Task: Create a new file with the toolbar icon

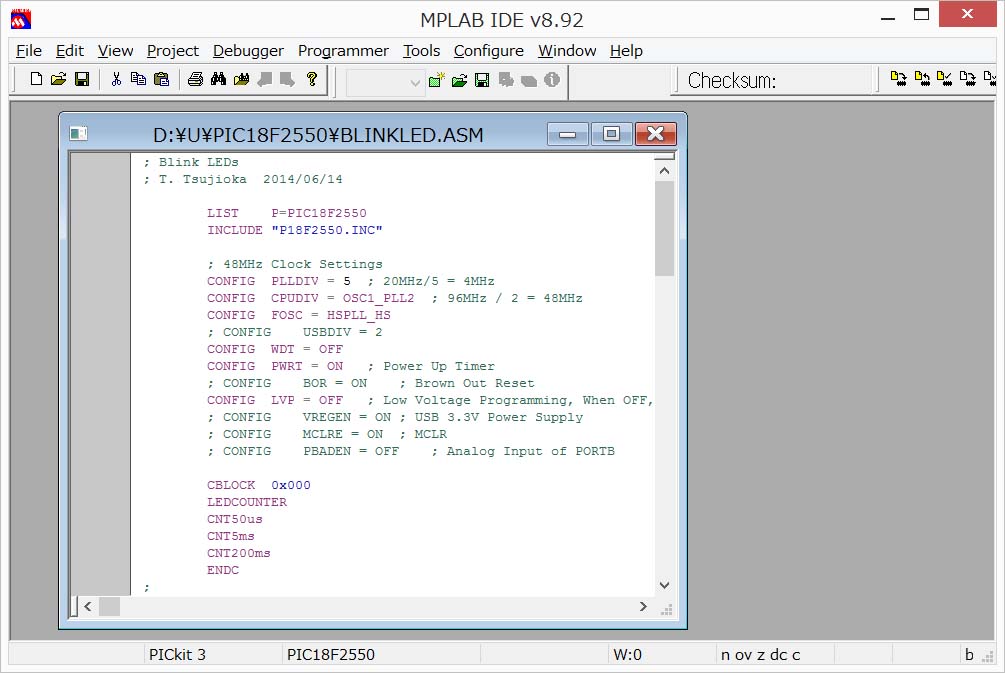Action: [x=37, y=79]
